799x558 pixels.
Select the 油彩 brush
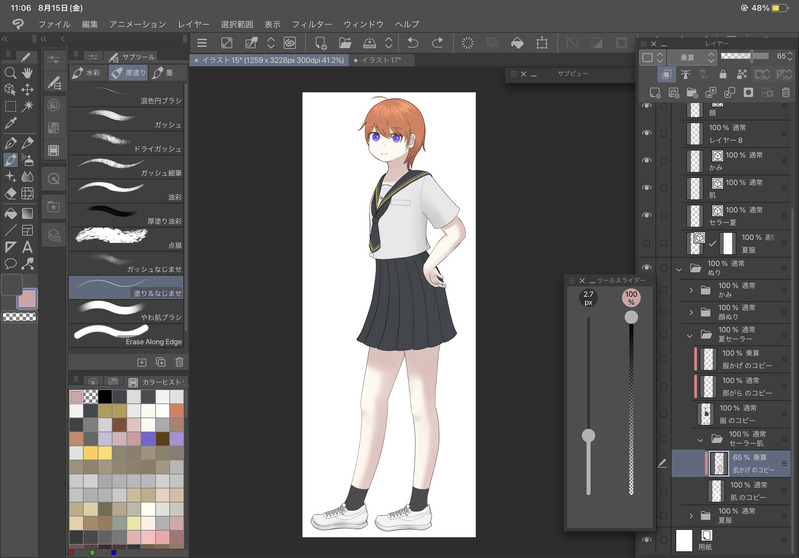(126, 189)
